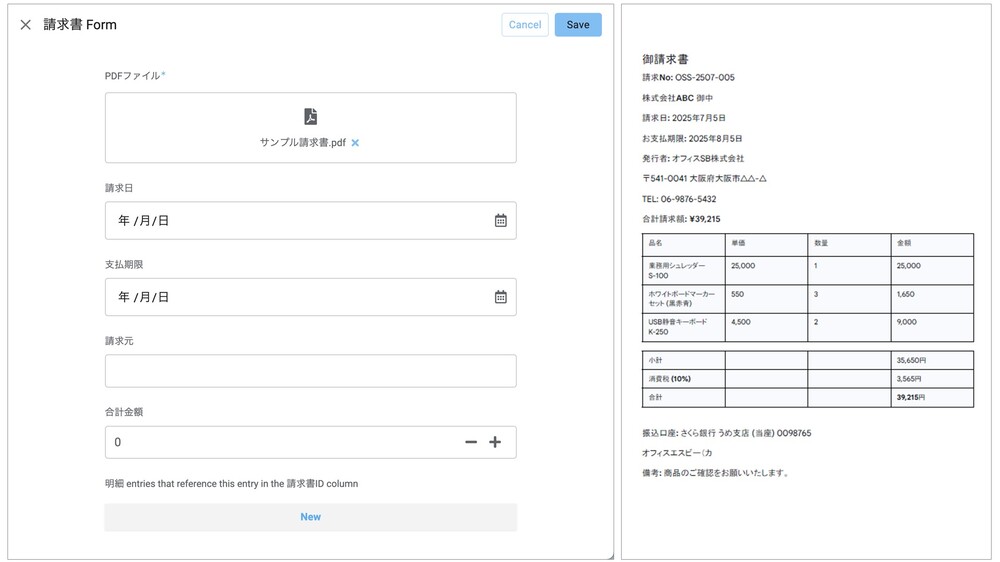
Task: Select the 年 segment in 請求日 field
Action: tap(124, 221)
